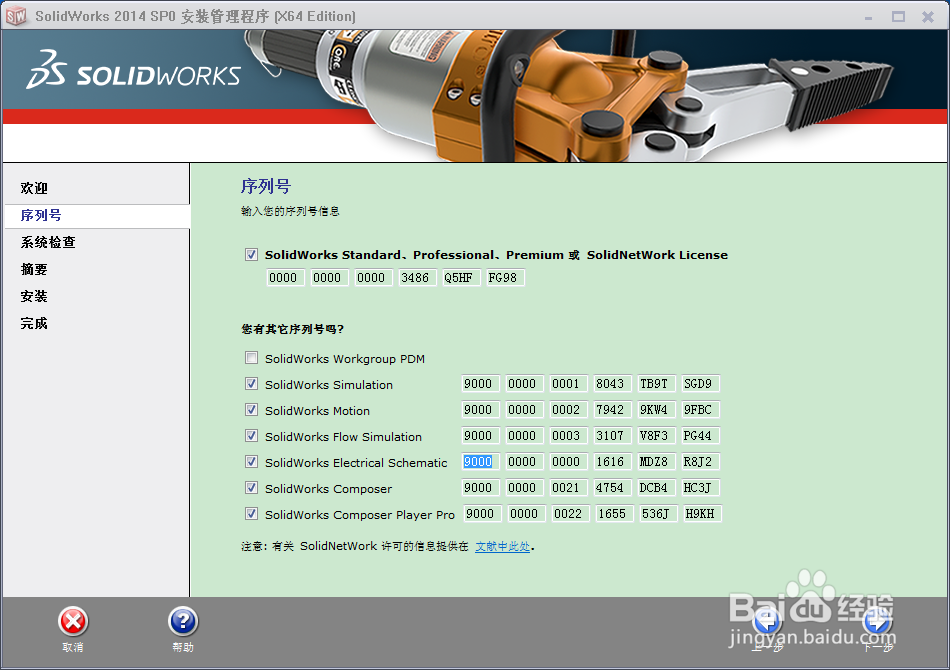Screen dimensions: 950x670
Task: Click Simulation serial field SGD9
Action: (x=700, y=384)
